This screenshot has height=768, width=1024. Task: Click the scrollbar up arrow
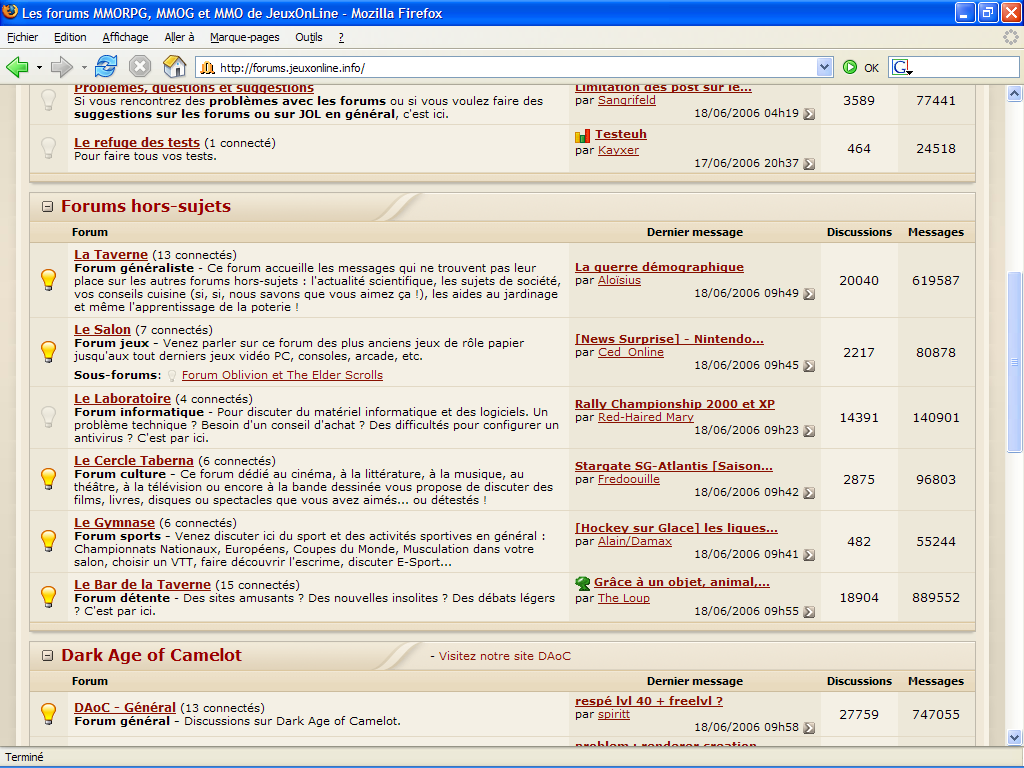(x=1014, y=93)
